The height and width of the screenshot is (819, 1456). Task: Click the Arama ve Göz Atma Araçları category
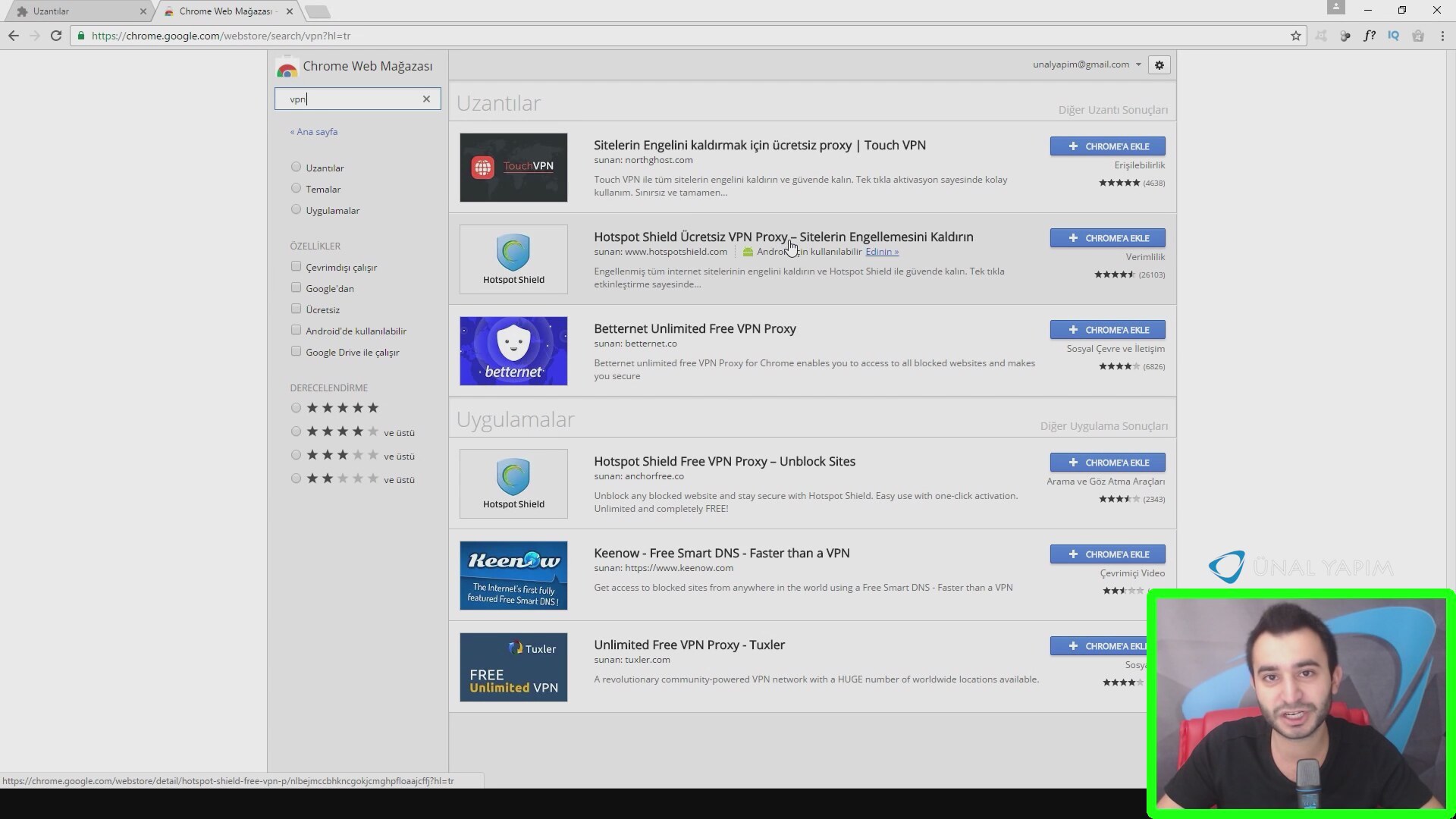point(1106,482)
